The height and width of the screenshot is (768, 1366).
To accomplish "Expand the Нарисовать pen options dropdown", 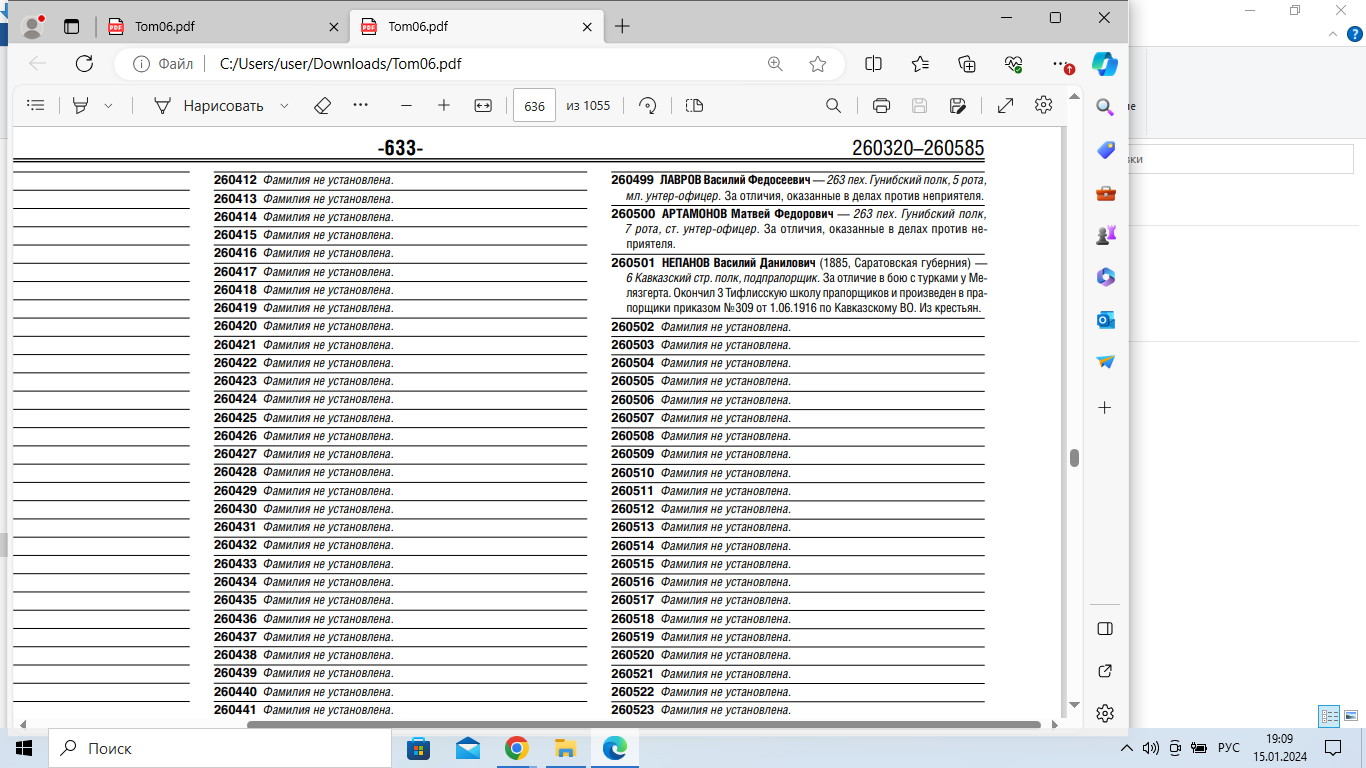I will pyautogui.click(x=284, y=105).
